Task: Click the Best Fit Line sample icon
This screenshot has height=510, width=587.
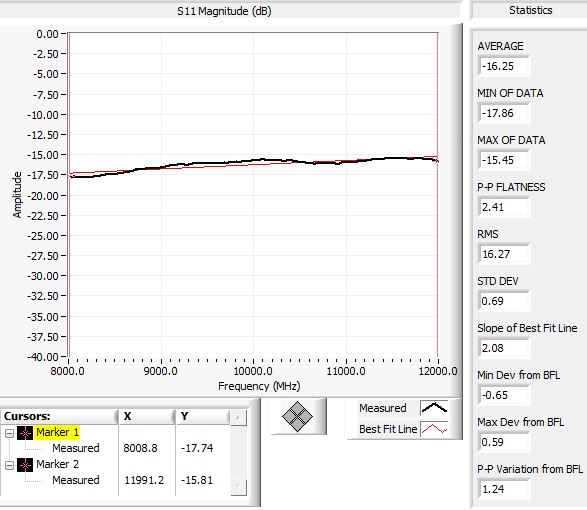Action: point(434,429)
